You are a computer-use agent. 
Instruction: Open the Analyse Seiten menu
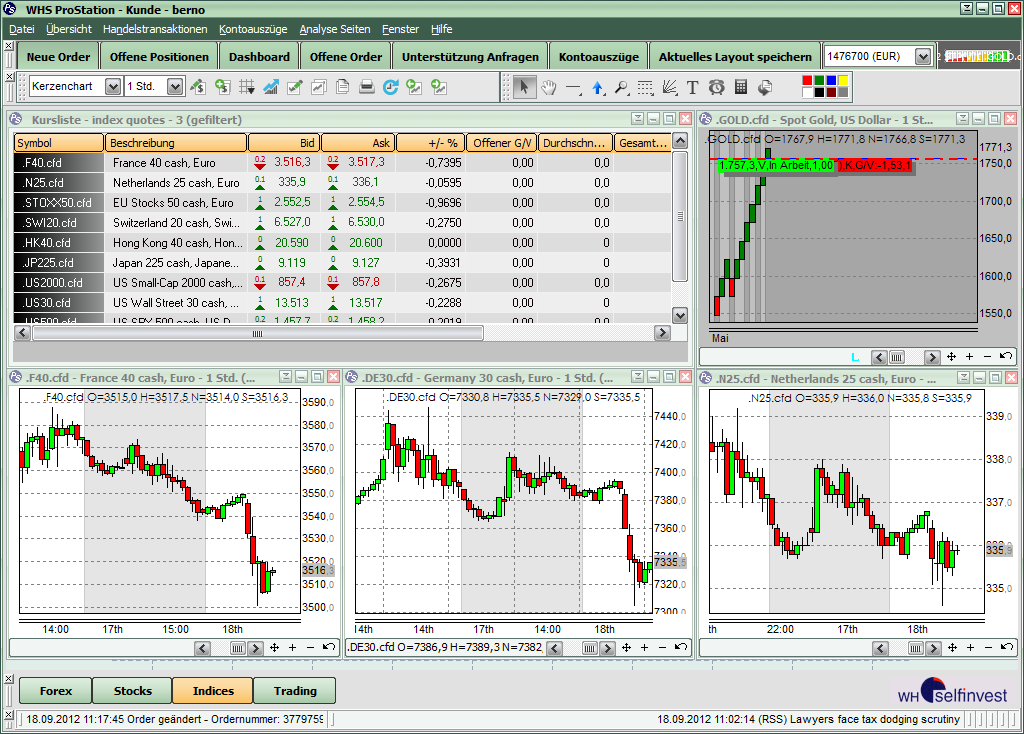(334, 29)
